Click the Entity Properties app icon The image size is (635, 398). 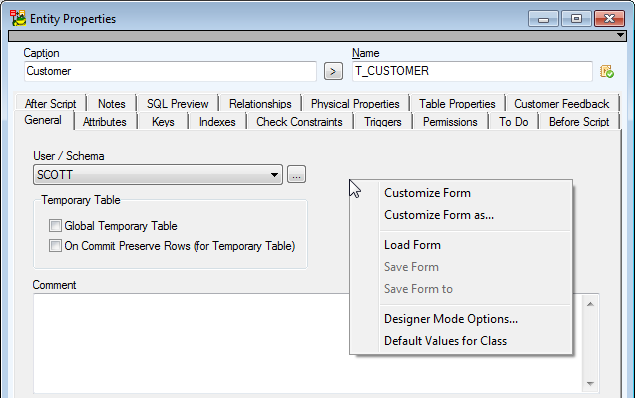coord(18,19)
